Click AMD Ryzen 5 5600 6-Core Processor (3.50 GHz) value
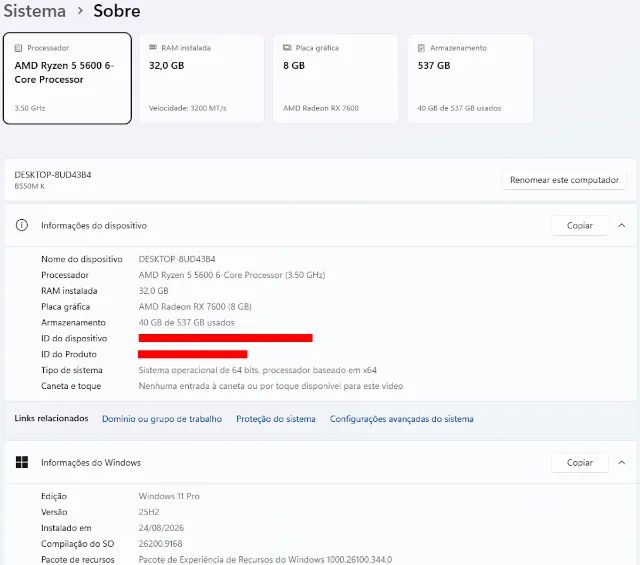Screen dimensions: 640x565 [232, 275]
